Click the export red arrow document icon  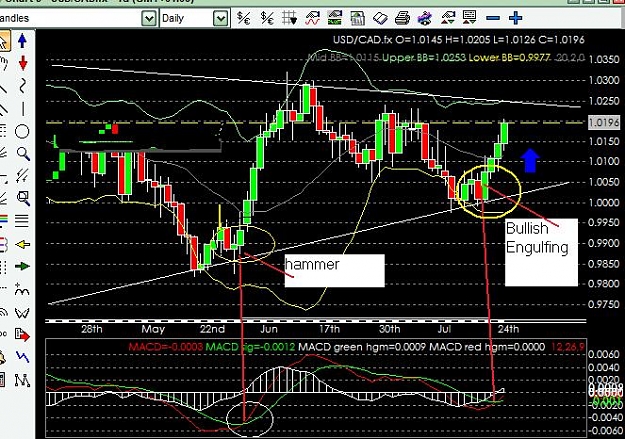[x=22, y=335]
